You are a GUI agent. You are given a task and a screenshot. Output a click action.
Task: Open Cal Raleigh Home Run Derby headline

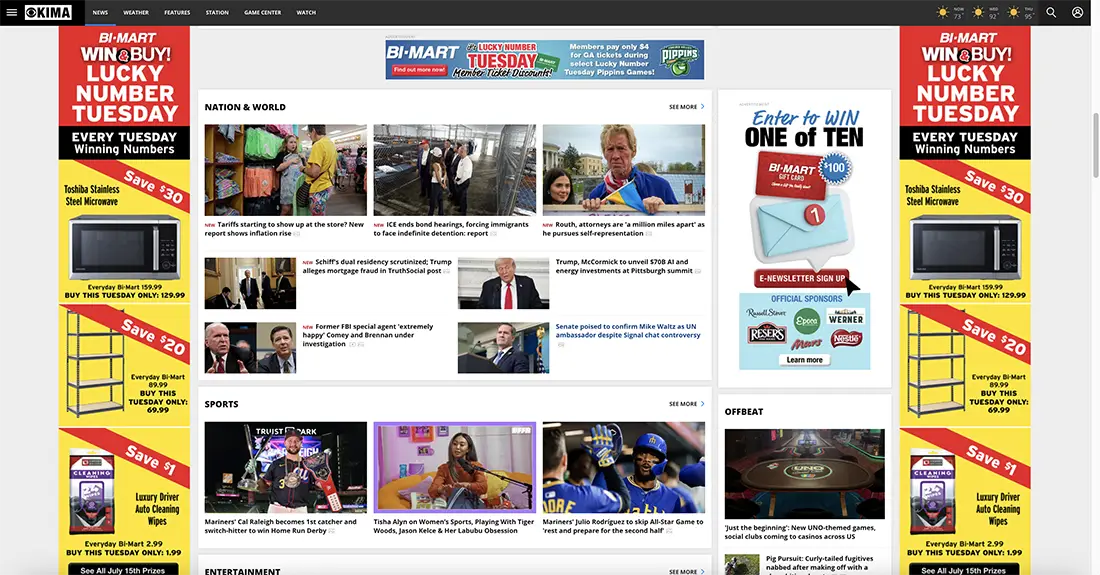click(x=281, y=526)
